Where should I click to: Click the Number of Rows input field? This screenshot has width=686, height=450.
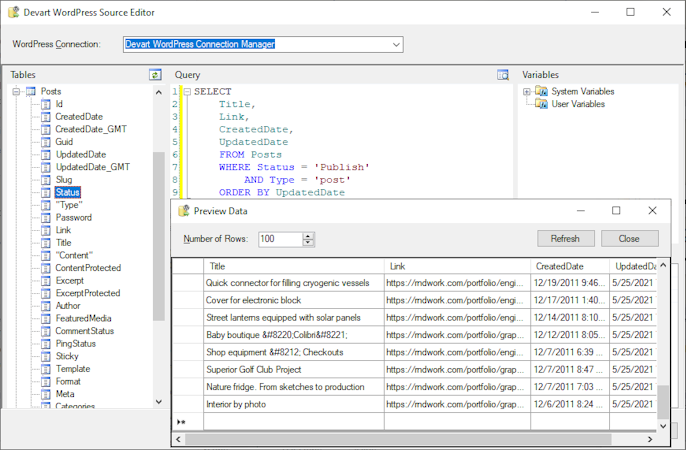click(278, 239)
